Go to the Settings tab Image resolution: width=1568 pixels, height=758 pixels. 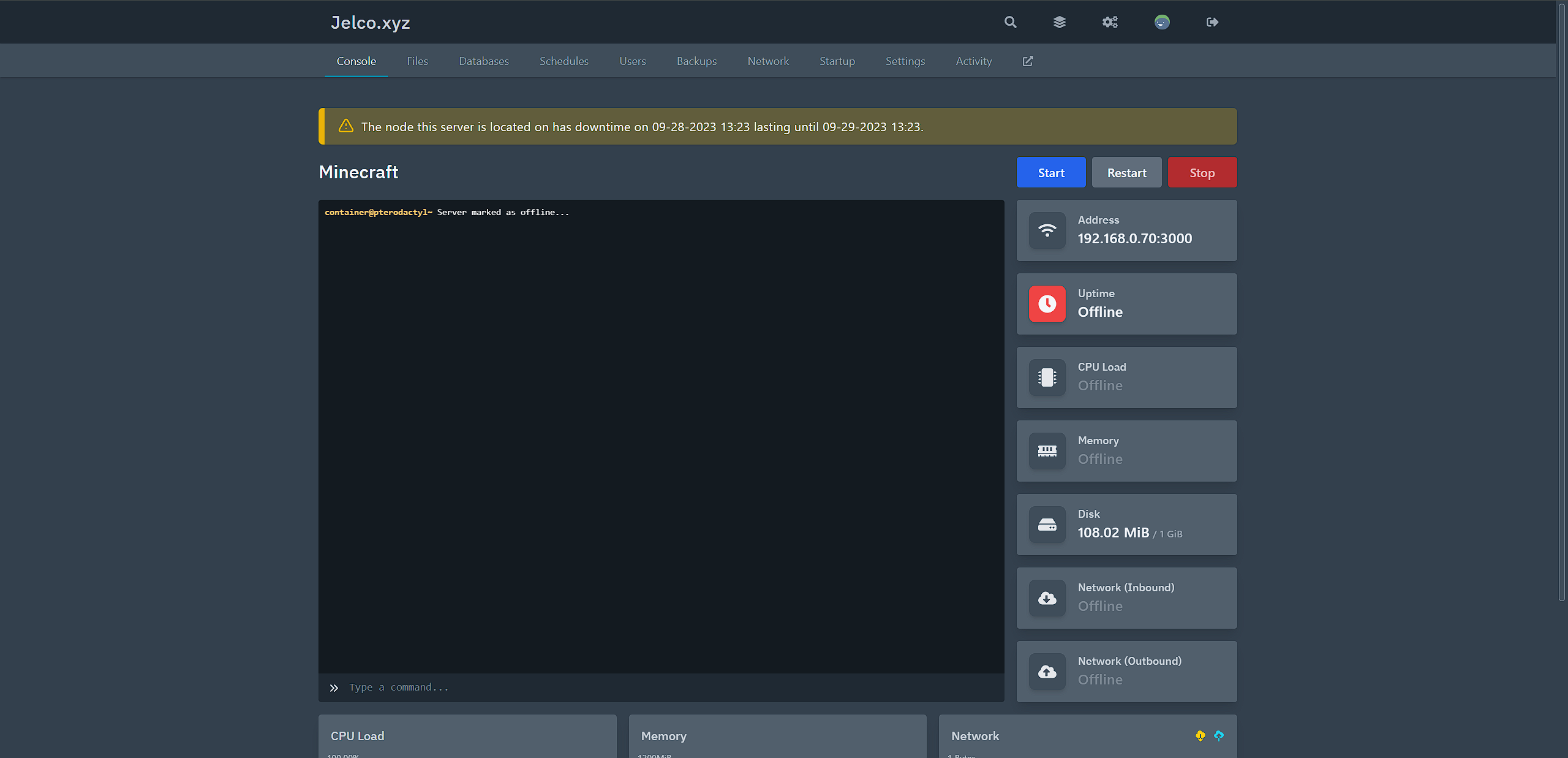pyautogui.click(x=905, y=61)
